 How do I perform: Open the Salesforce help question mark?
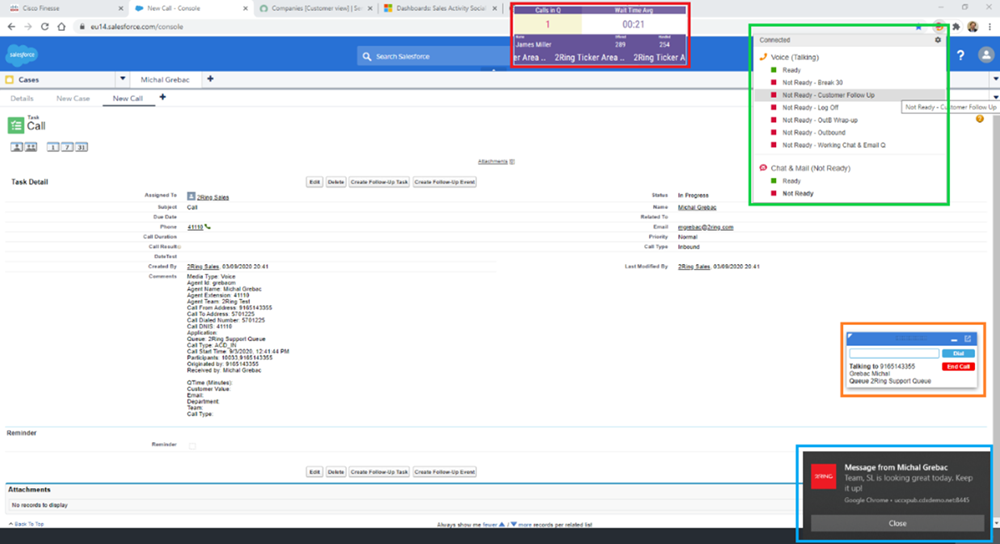(x=961, y=55)
